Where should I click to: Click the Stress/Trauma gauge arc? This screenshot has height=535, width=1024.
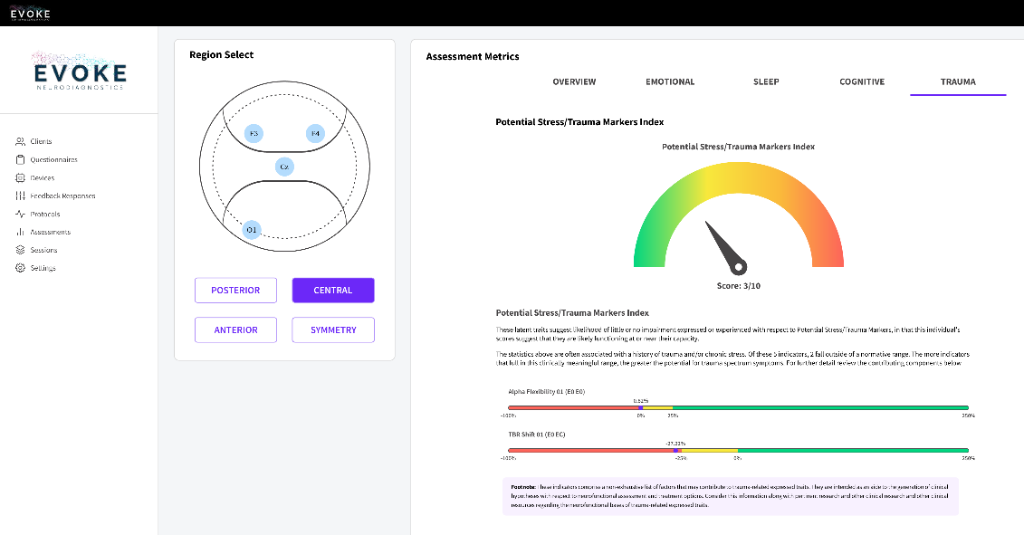point(739,178)
